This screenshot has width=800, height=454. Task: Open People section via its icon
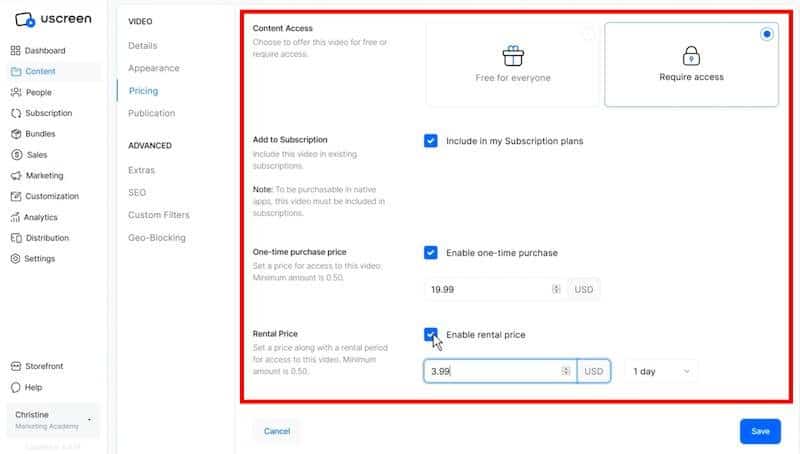click(16, 92)
